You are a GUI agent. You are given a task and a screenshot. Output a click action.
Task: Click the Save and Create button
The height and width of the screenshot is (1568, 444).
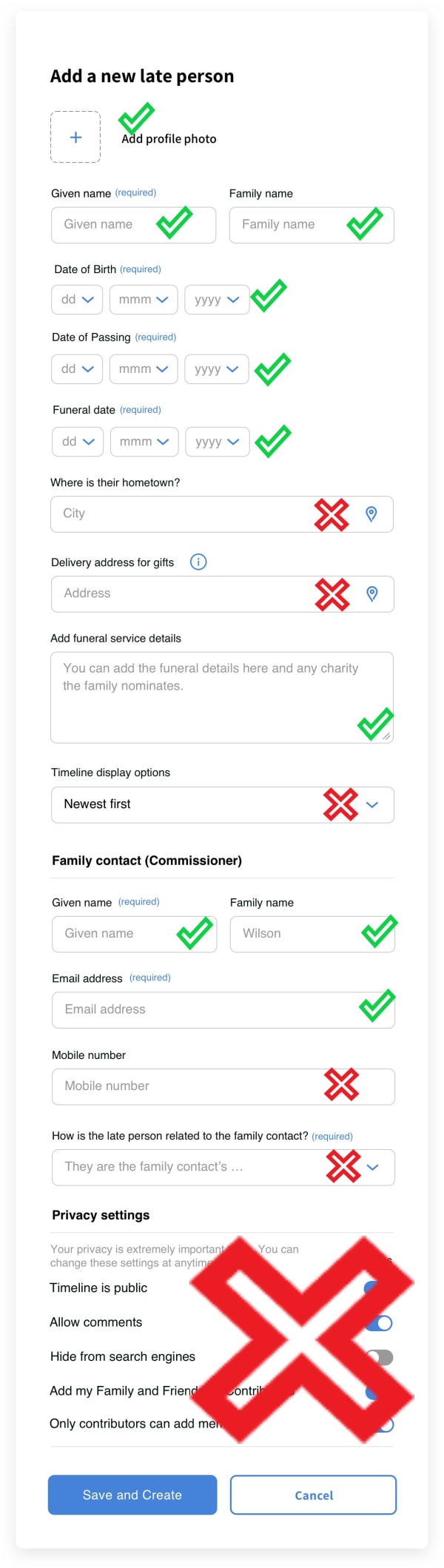point(132,1495)
